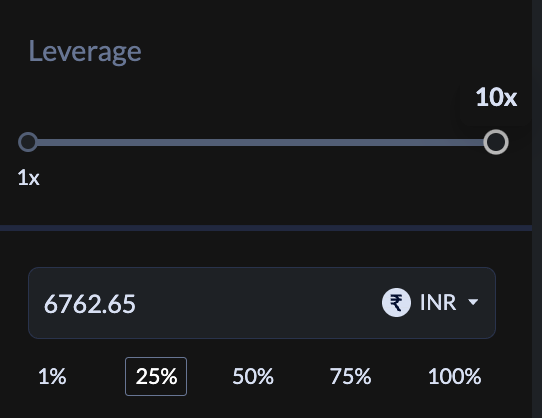Select the 1% amount preset
This screenshot has width=542, height=418.
[52, 376]
